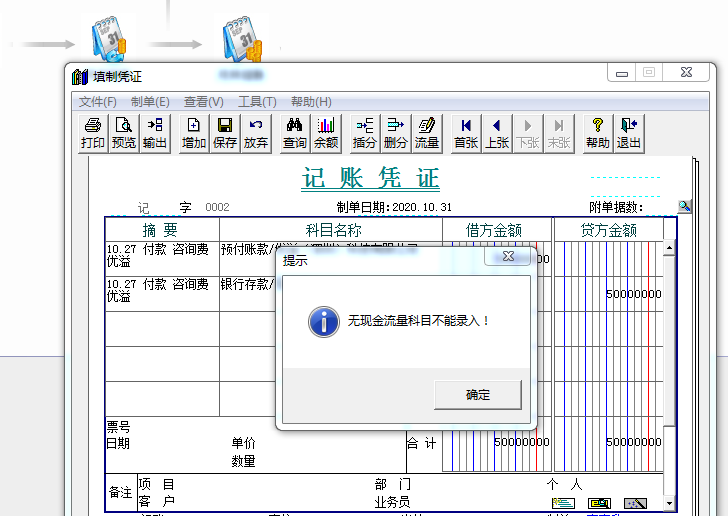728x516 pixels.
Task: Select first row 摘要 cell
Action: (x=162, y=258)
